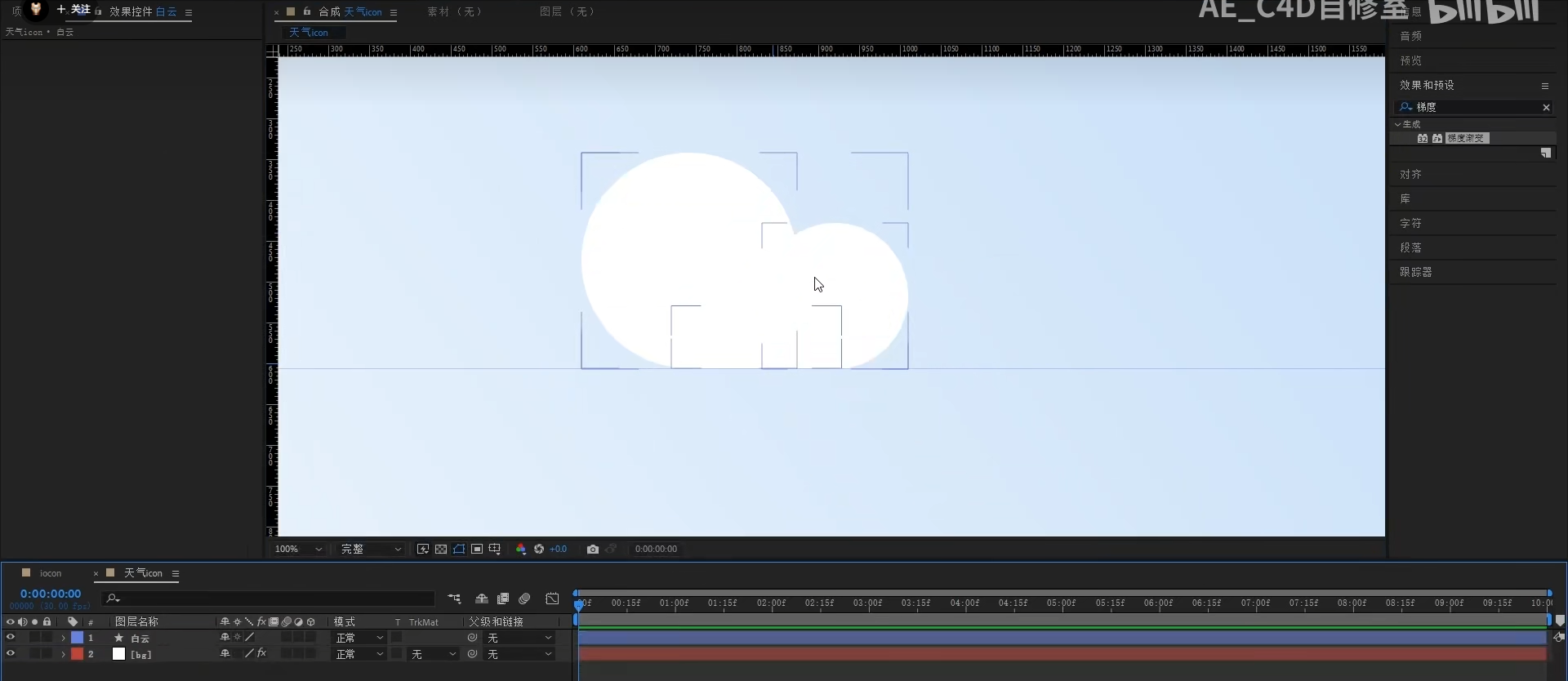Expand the bg layer properties

pyautogui.click(x=63, y=654)
